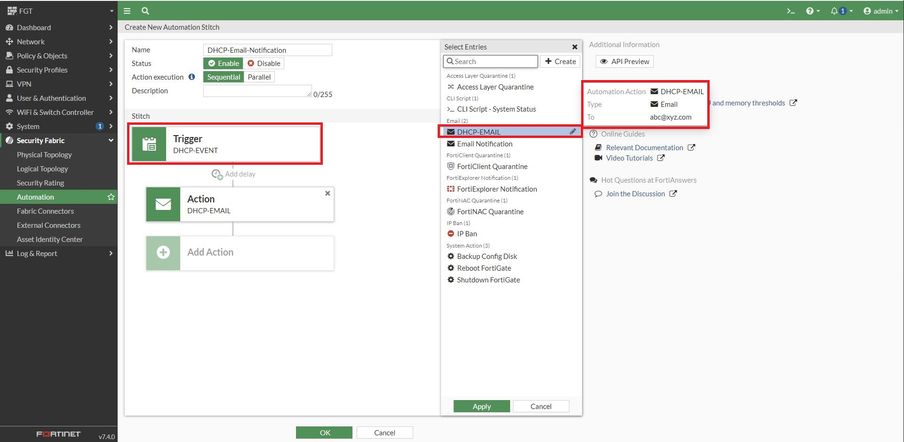
Task: Click the Add Action plus icon
Action: [163, 252]
